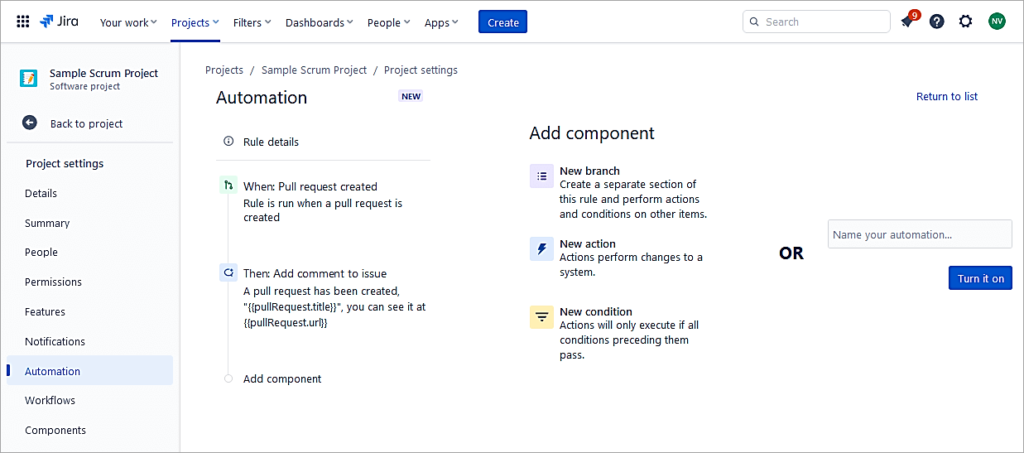Open the notifications bell
The image size is (1024, 453).
coord(907,21)
